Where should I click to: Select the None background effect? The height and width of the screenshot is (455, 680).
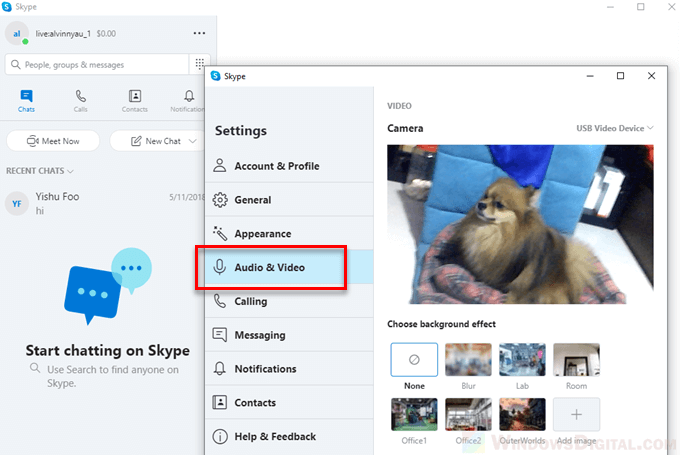414,360
